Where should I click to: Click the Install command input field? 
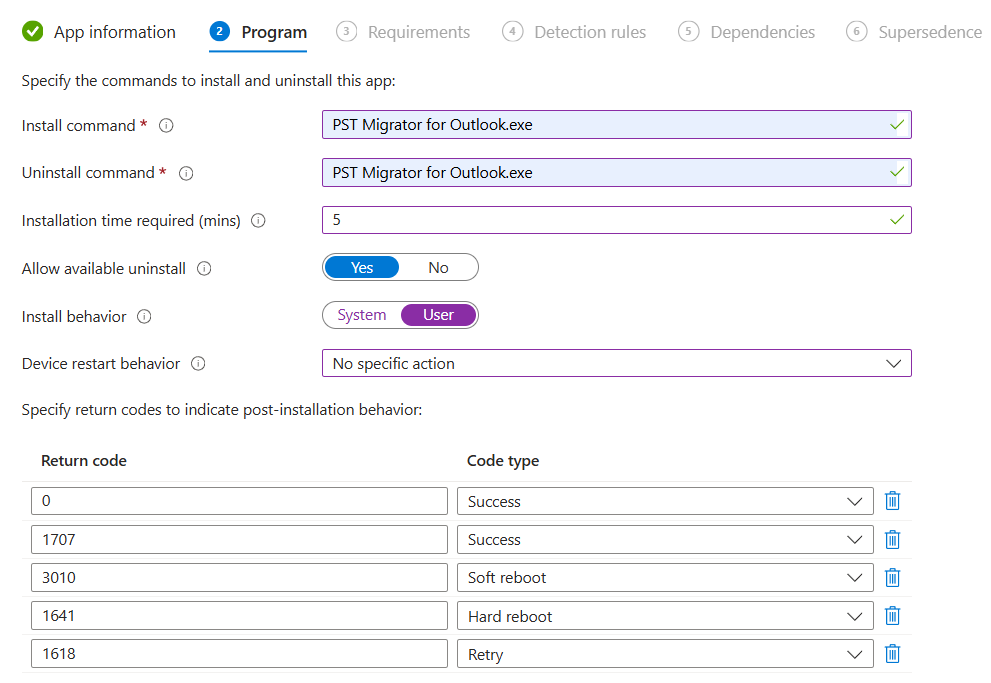(x=616, y=124)
